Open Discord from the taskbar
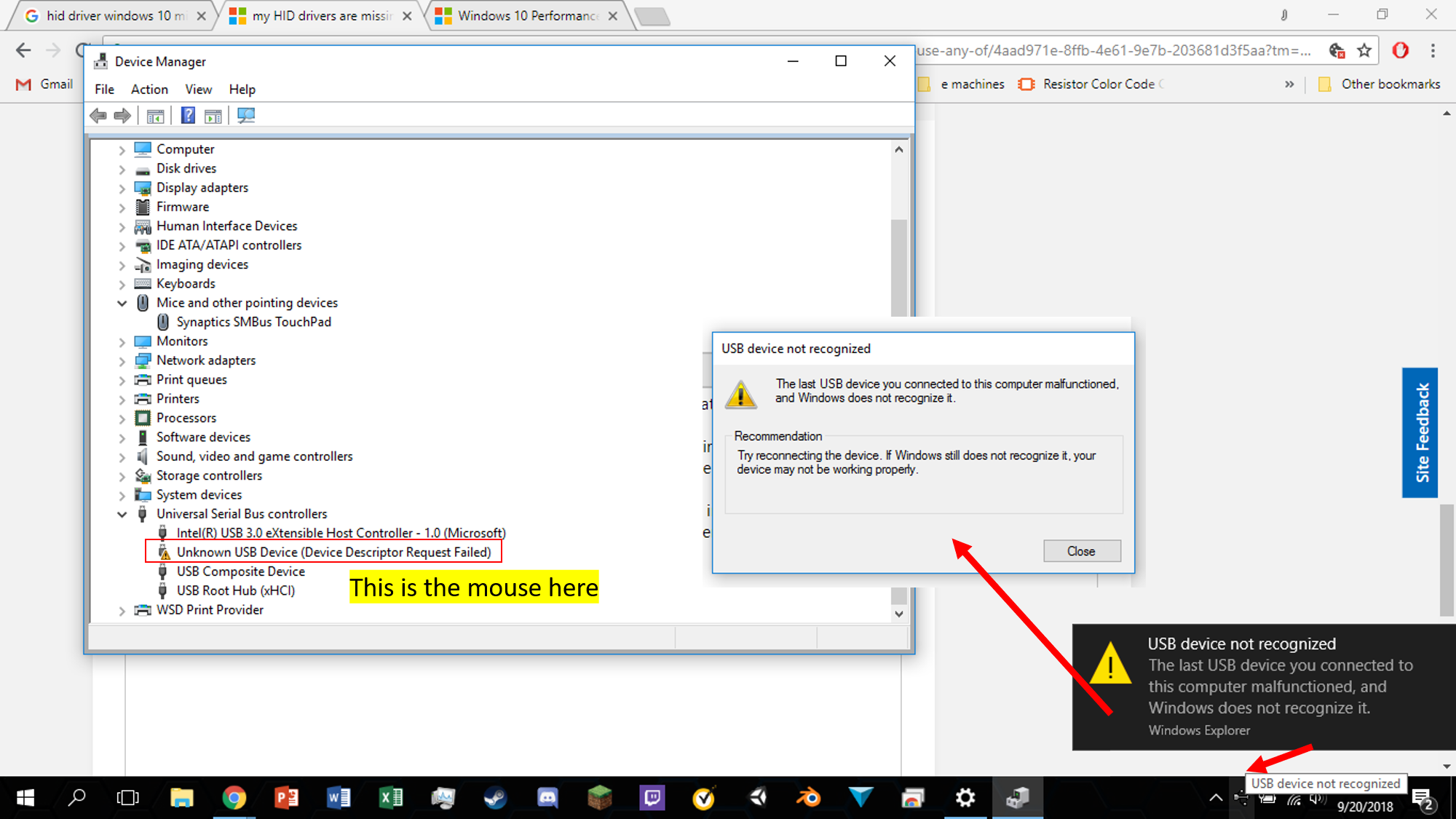Viewport: 1456px width, 819px height. pos(547,798)
